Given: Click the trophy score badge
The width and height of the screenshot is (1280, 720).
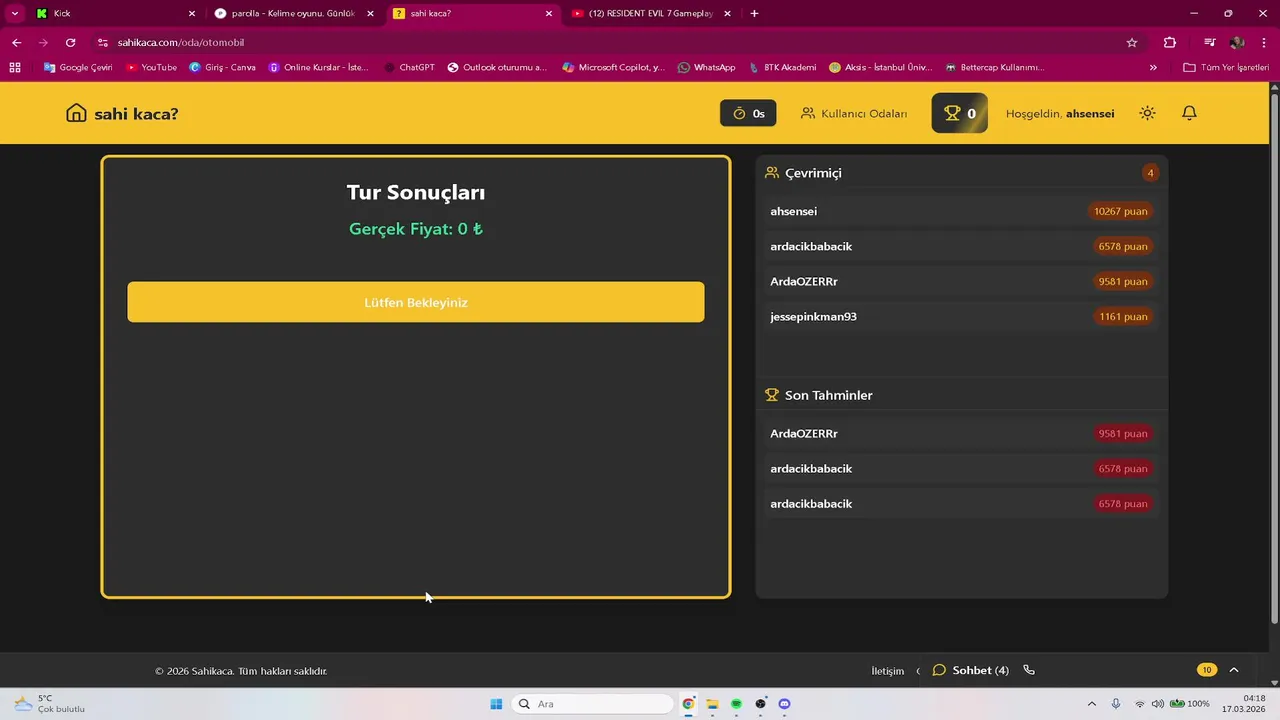Looking at the screenshot, I should click(960, 113).
